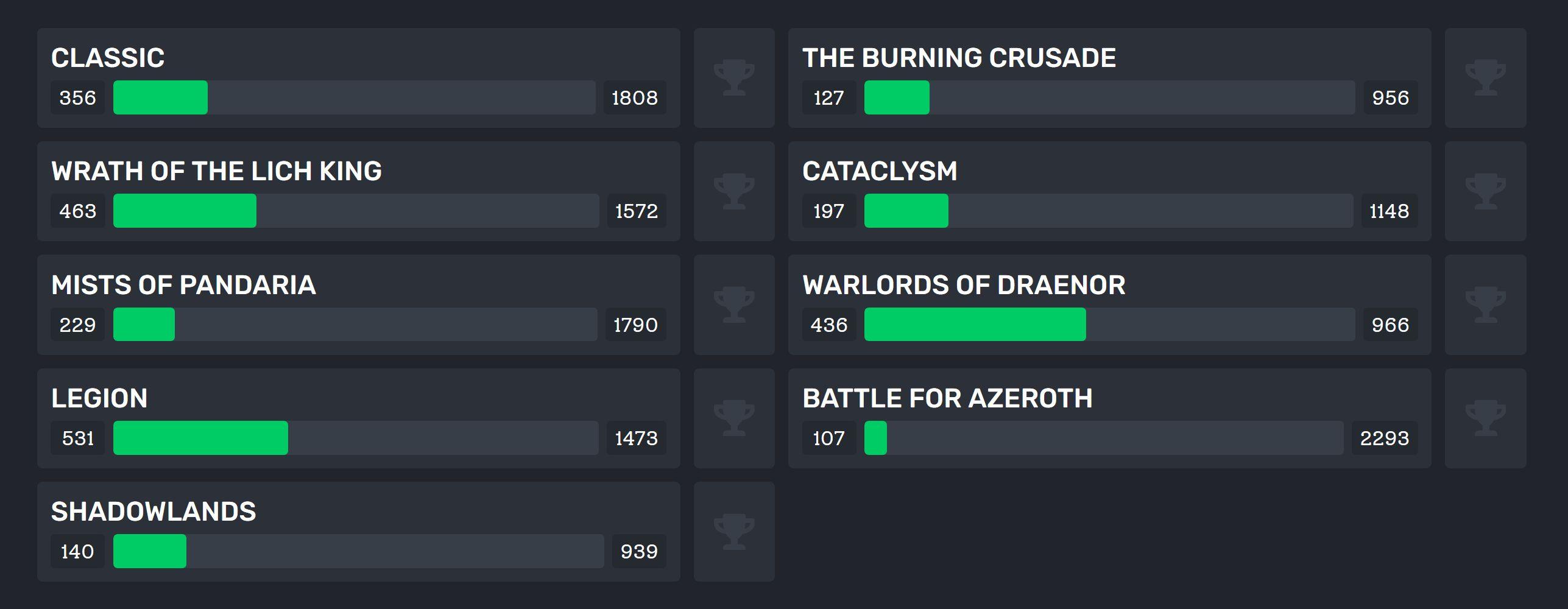Select the Legion progress bar
The image size is (1568, 609).
coord(356,438)
